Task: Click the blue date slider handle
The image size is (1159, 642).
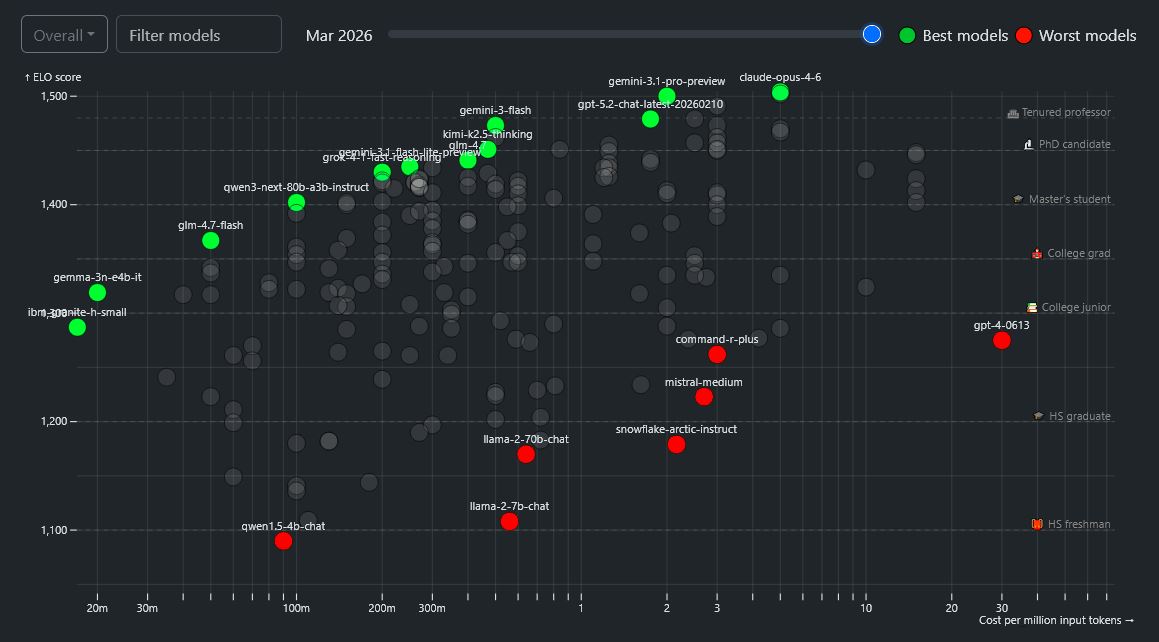Action: (x=871, y=34)
